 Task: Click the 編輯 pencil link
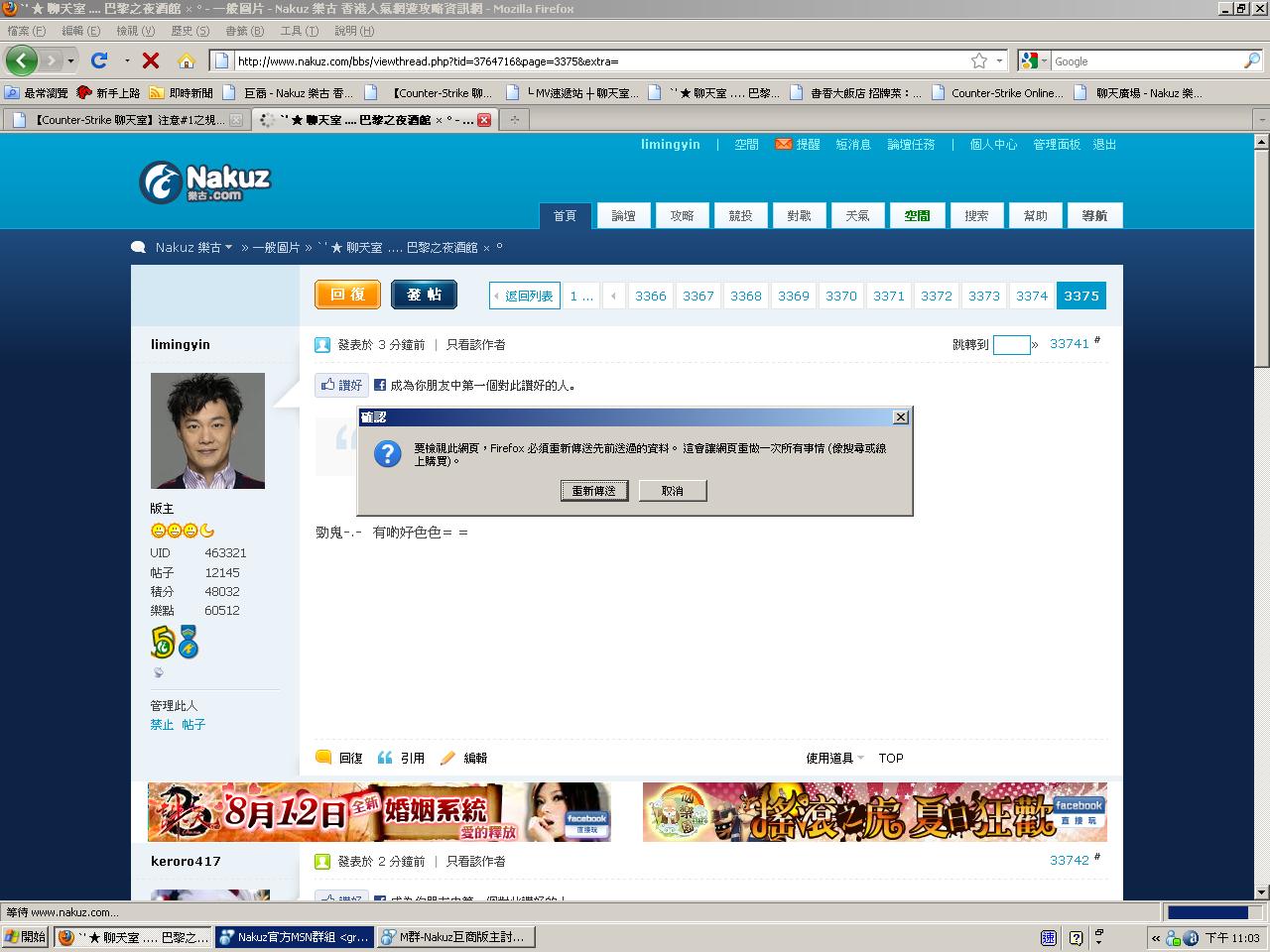coord(463,758)
